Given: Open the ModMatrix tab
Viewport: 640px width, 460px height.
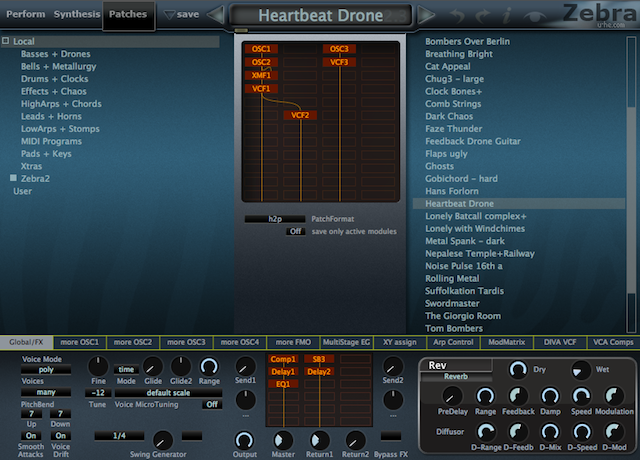Looking at the screenshot, I should pos(507,342).
